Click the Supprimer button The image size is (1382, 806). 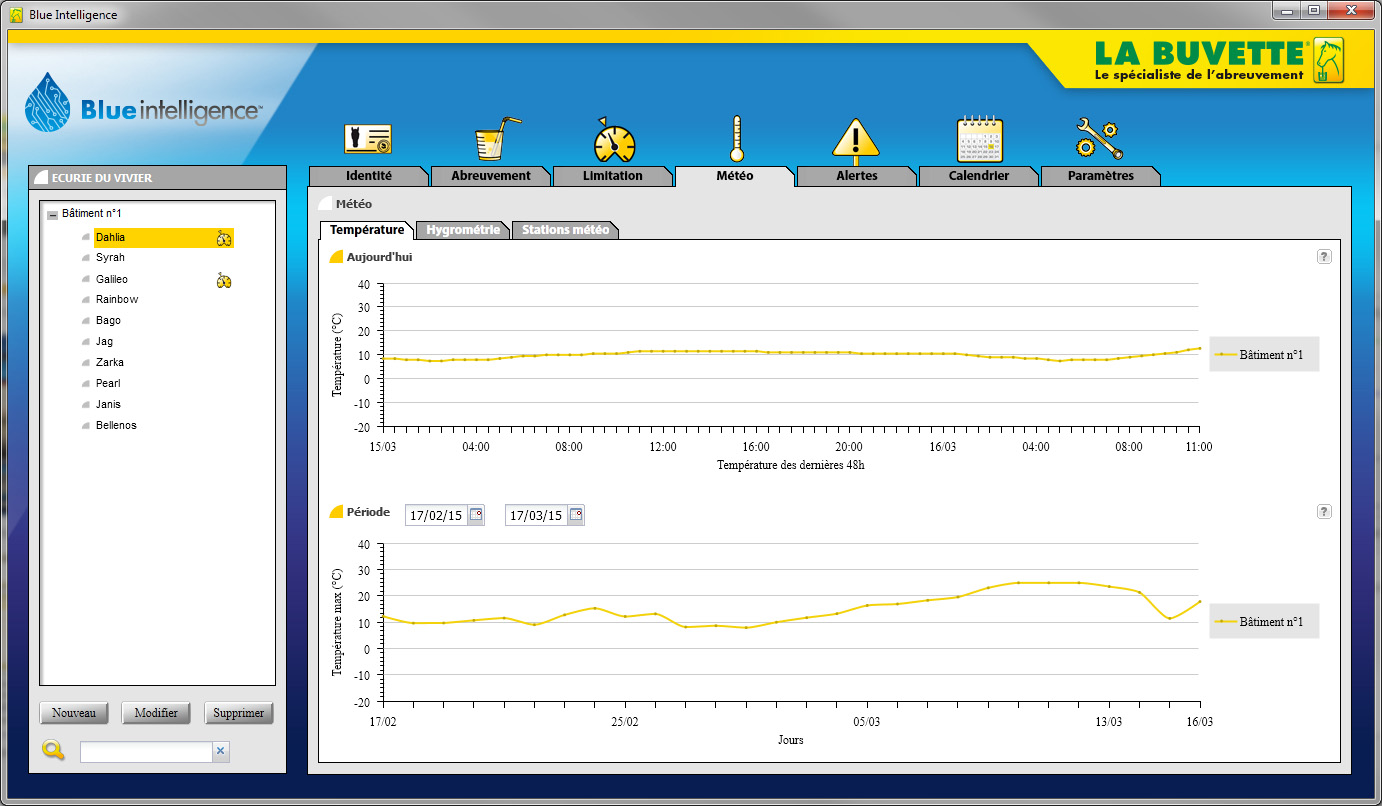tap(239, 713)
